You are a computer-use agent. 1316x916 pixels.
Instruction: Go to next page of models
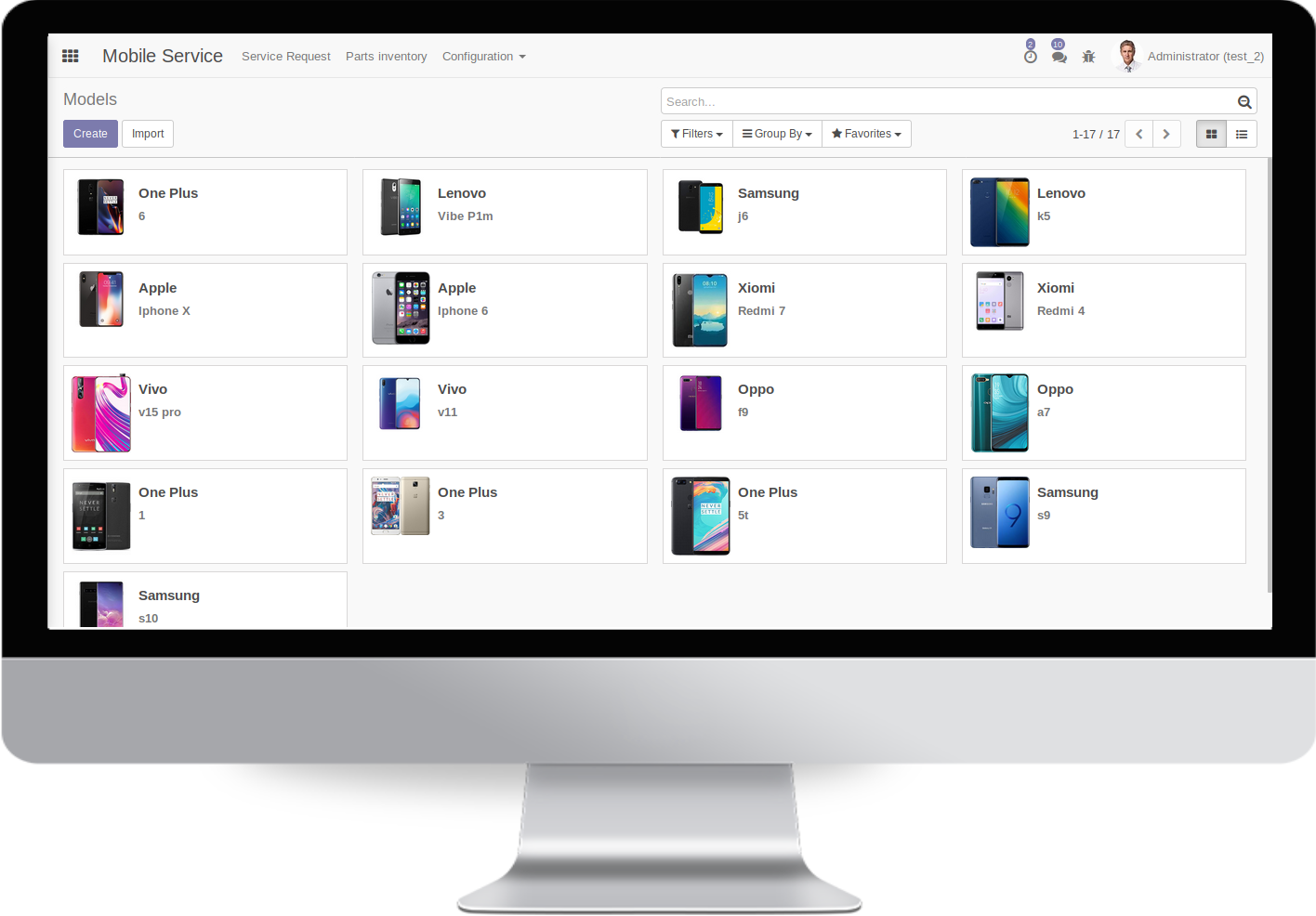(1166, 134)
